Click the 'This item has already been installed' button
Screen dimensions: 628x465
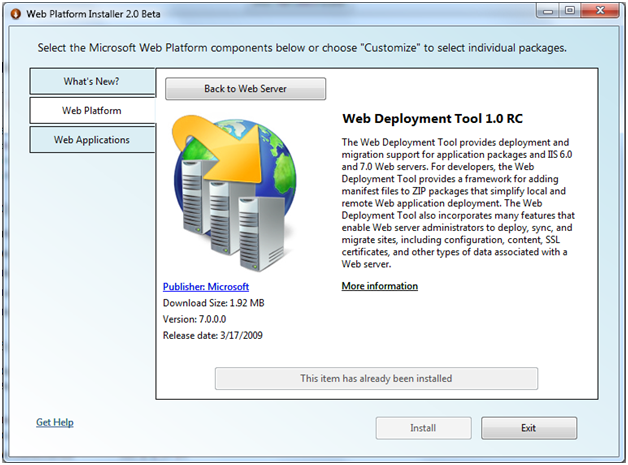click(x=376, y=378)
